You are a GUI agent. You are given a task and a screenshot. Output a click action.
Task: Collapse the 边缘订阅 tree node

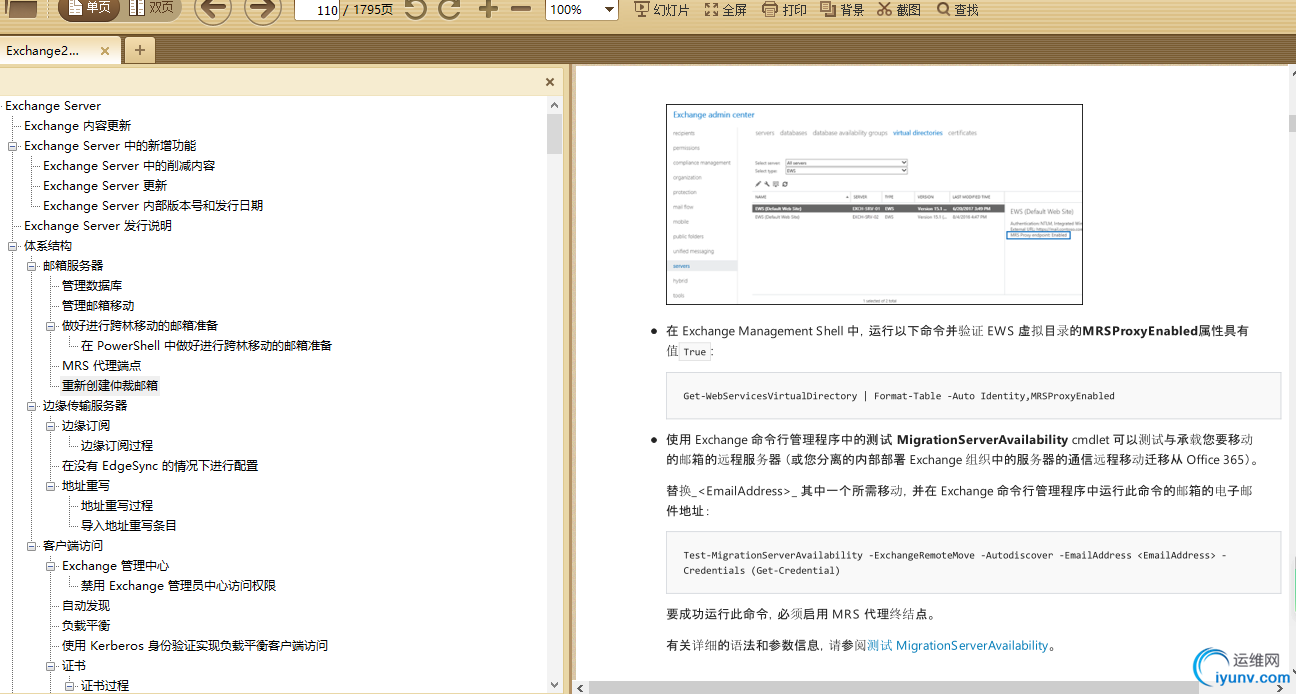(51, 426)
